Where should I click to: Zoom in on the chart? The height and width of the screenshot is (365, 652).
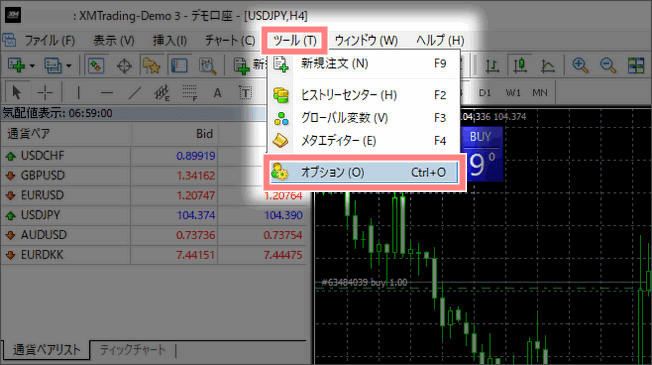(580, 66)
